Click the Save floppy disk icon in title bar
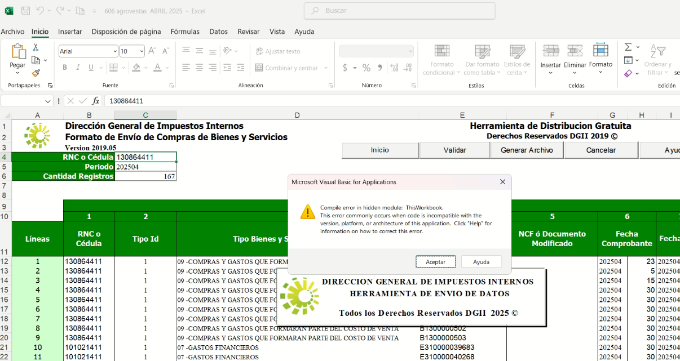This screenshot has height=361, width=680. 25,11
